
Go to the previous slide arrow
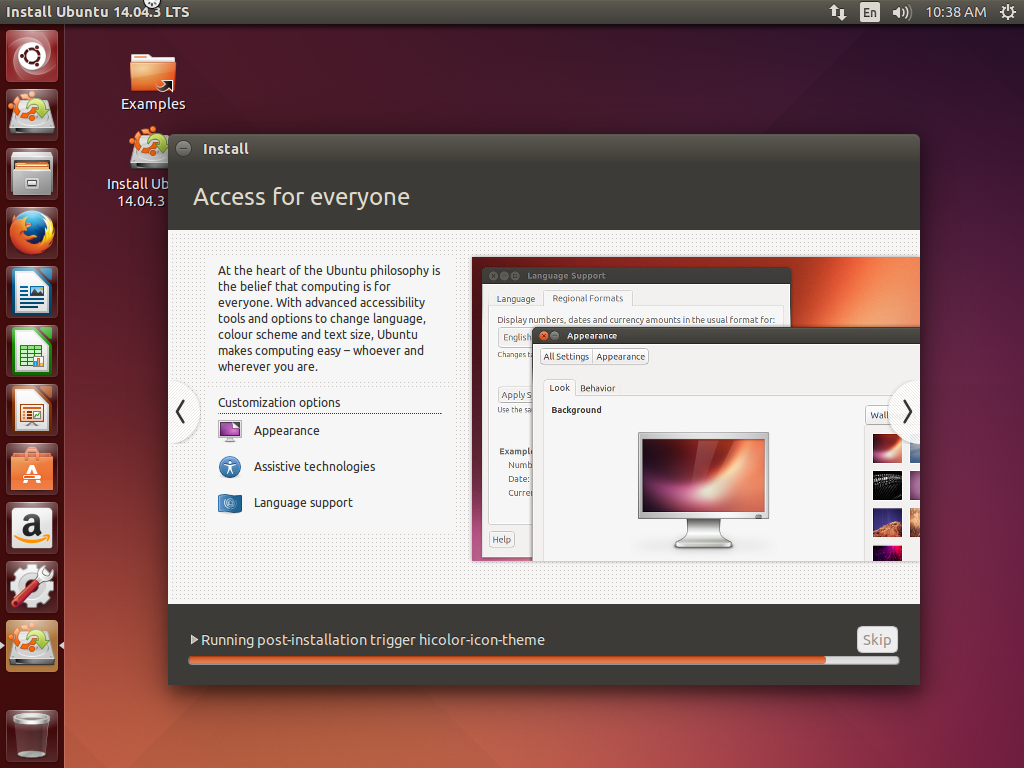point(181,411)
